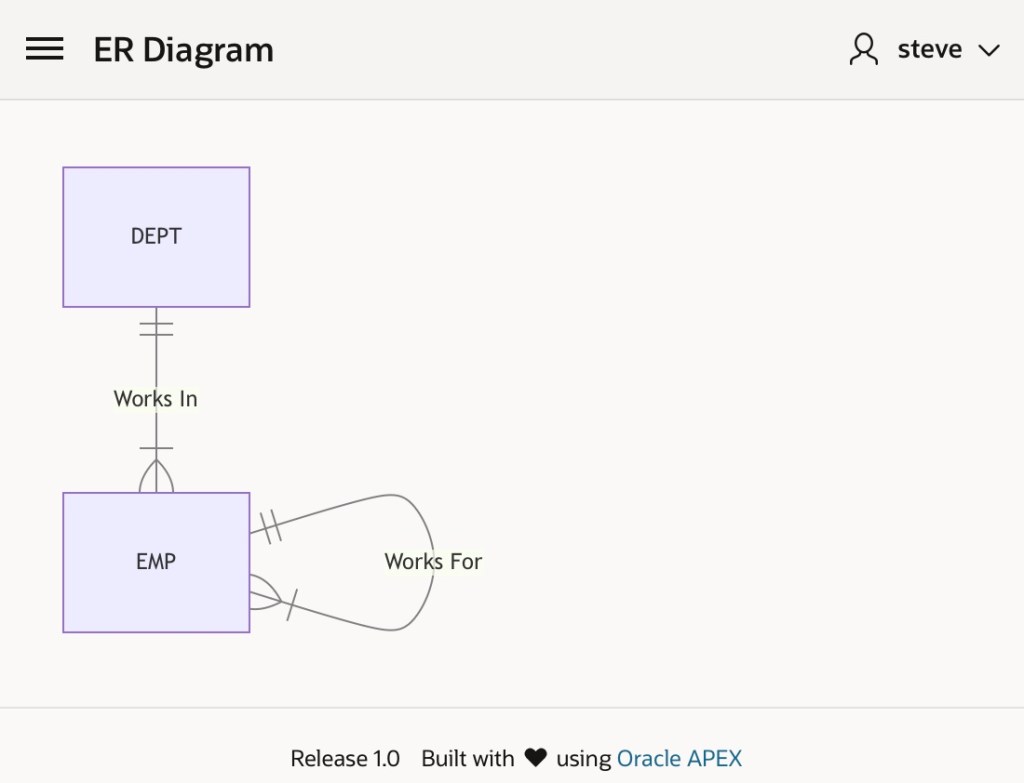Select the EMP entity box

(x=156, y=562)
